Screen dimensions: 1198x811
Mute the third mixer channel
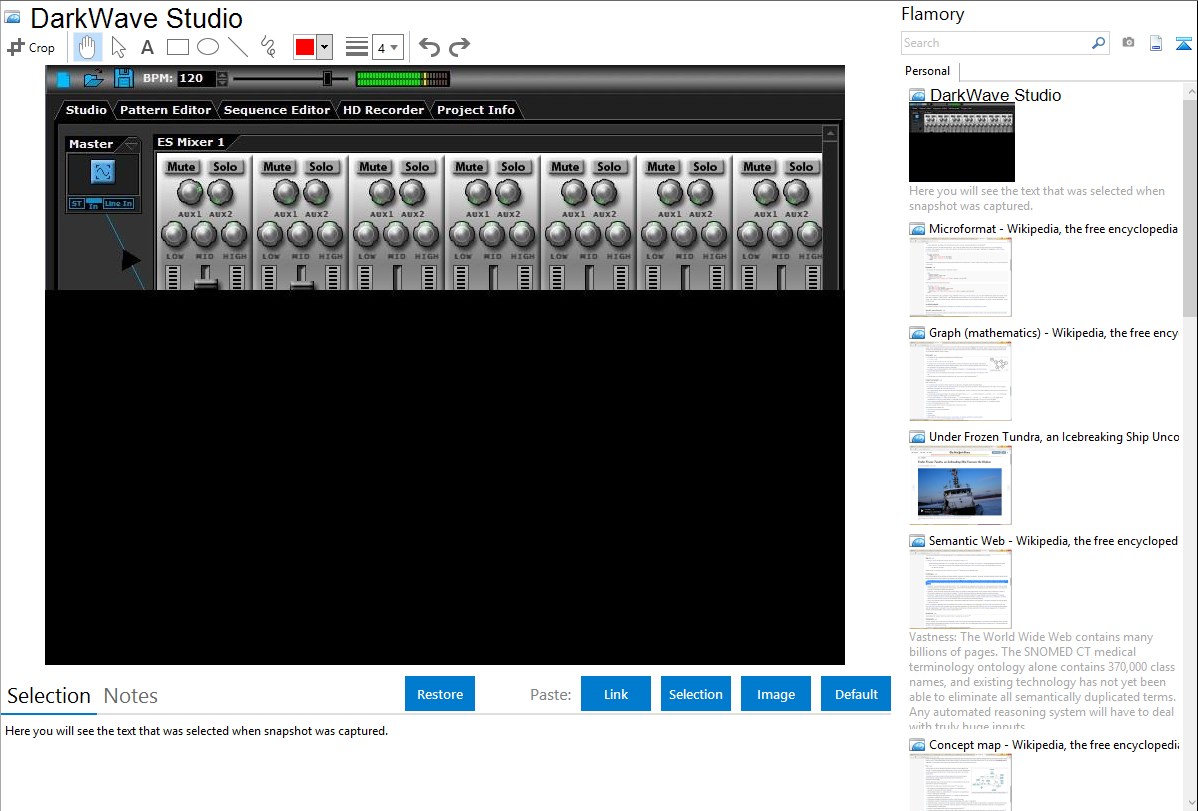pos(373,167)
